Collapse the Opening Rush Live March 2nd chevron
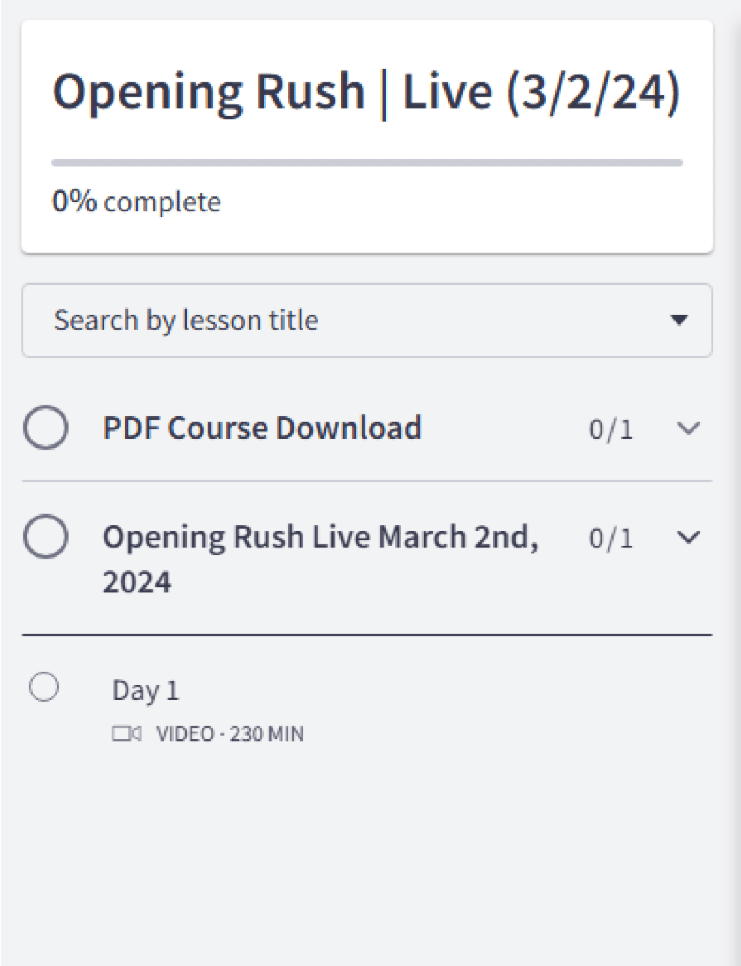The height and width of the screenshot is (966, 741). coord(688,538)
